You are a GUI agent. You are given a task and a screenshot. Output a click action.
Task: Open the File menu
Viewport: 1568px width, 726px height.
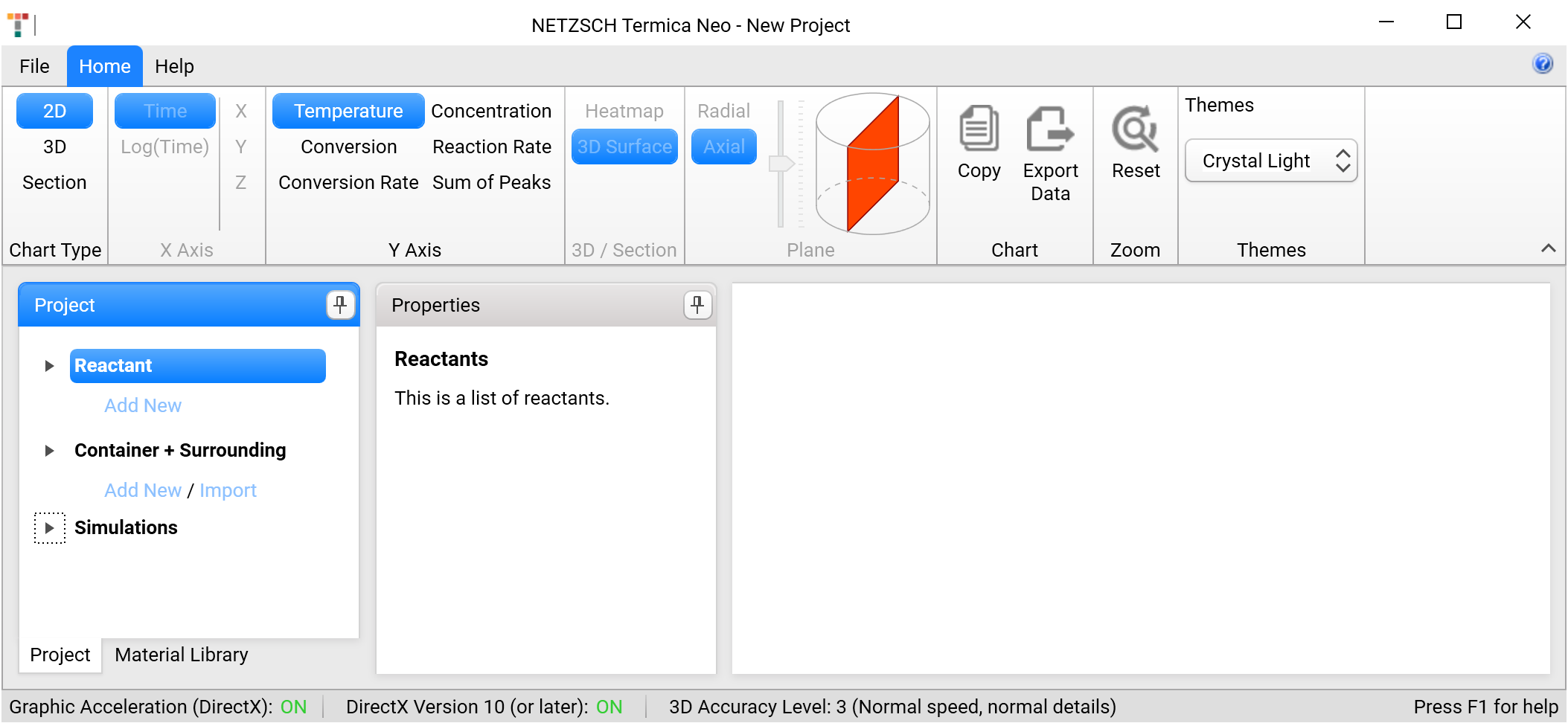34,66
